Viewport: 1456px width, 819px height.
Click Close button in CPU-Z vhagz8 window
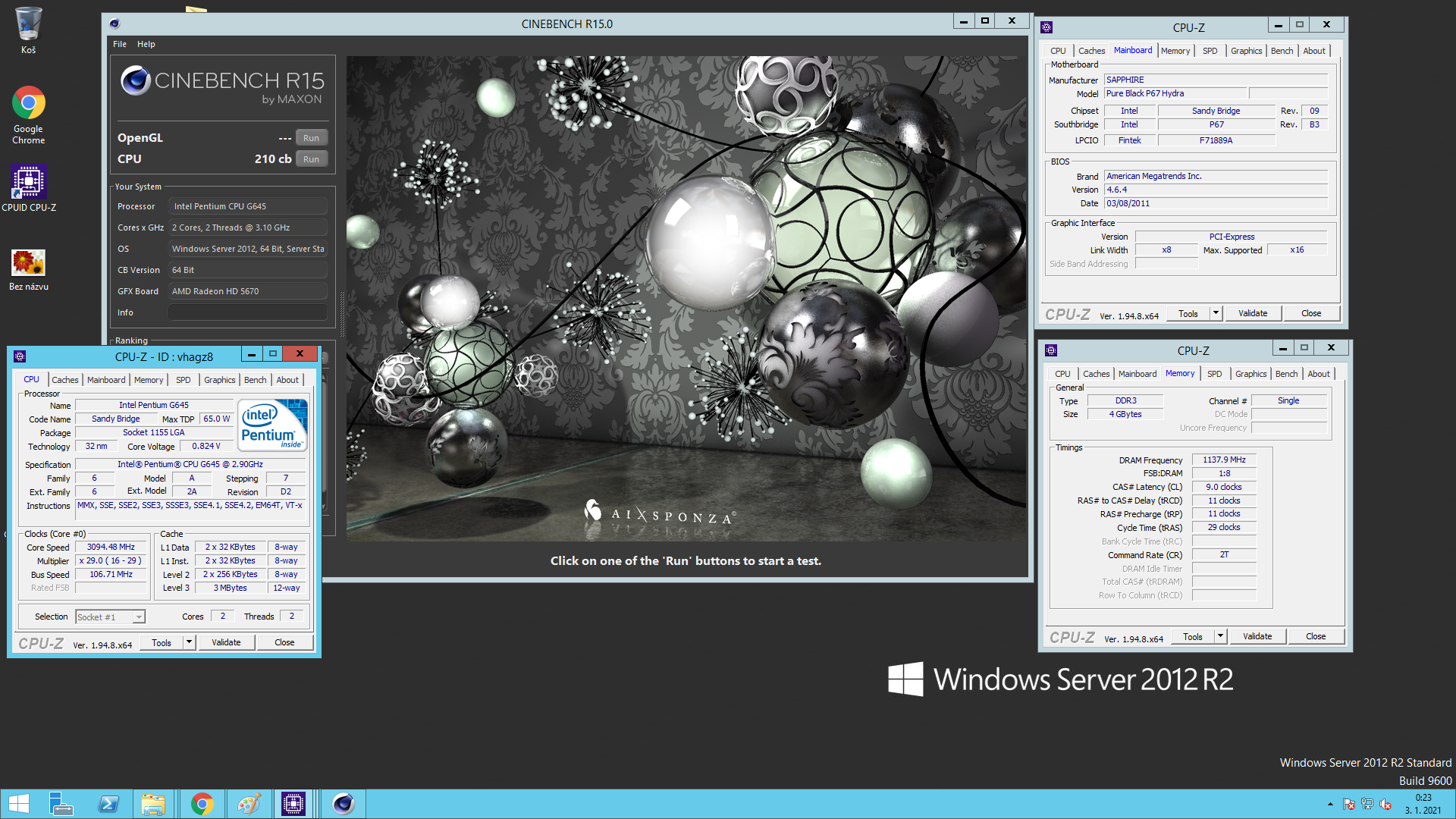tap(284, 642)
